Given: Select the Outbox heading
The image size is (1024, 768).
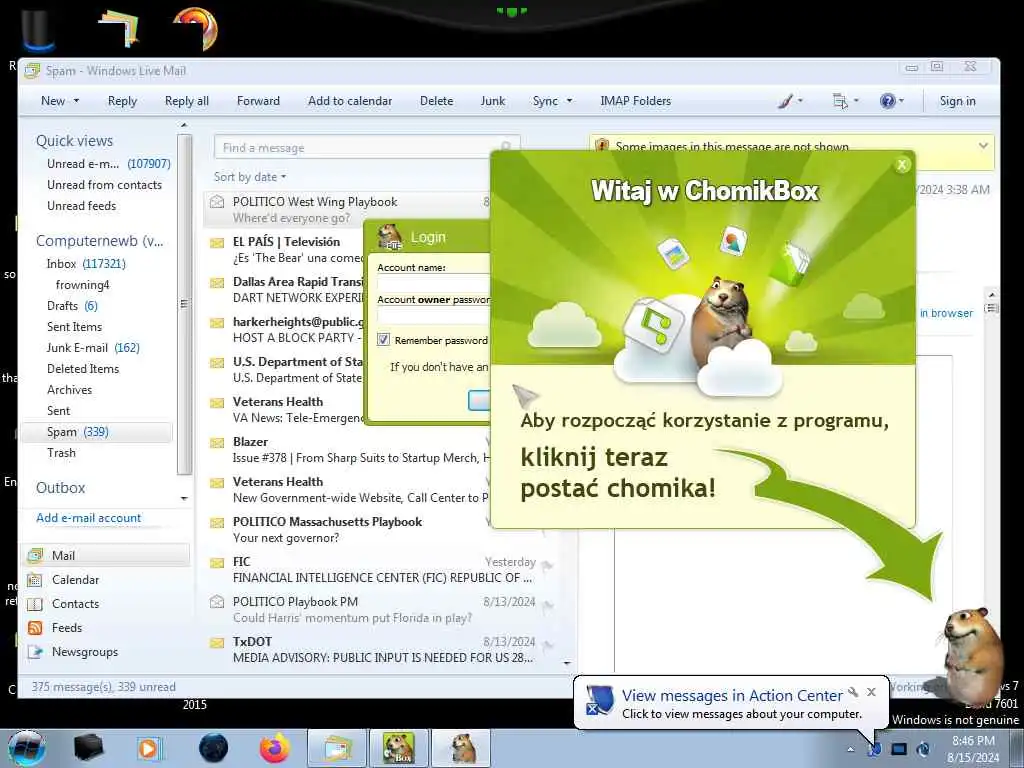Looking at the screenshot, I should [61, 488].
